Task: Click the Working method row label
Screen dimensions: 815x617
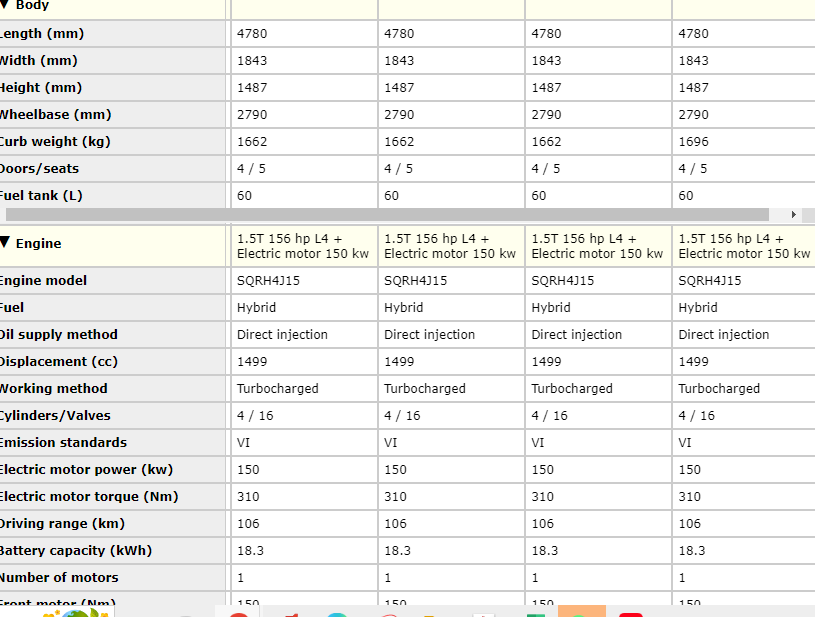Action: [53, 389]
